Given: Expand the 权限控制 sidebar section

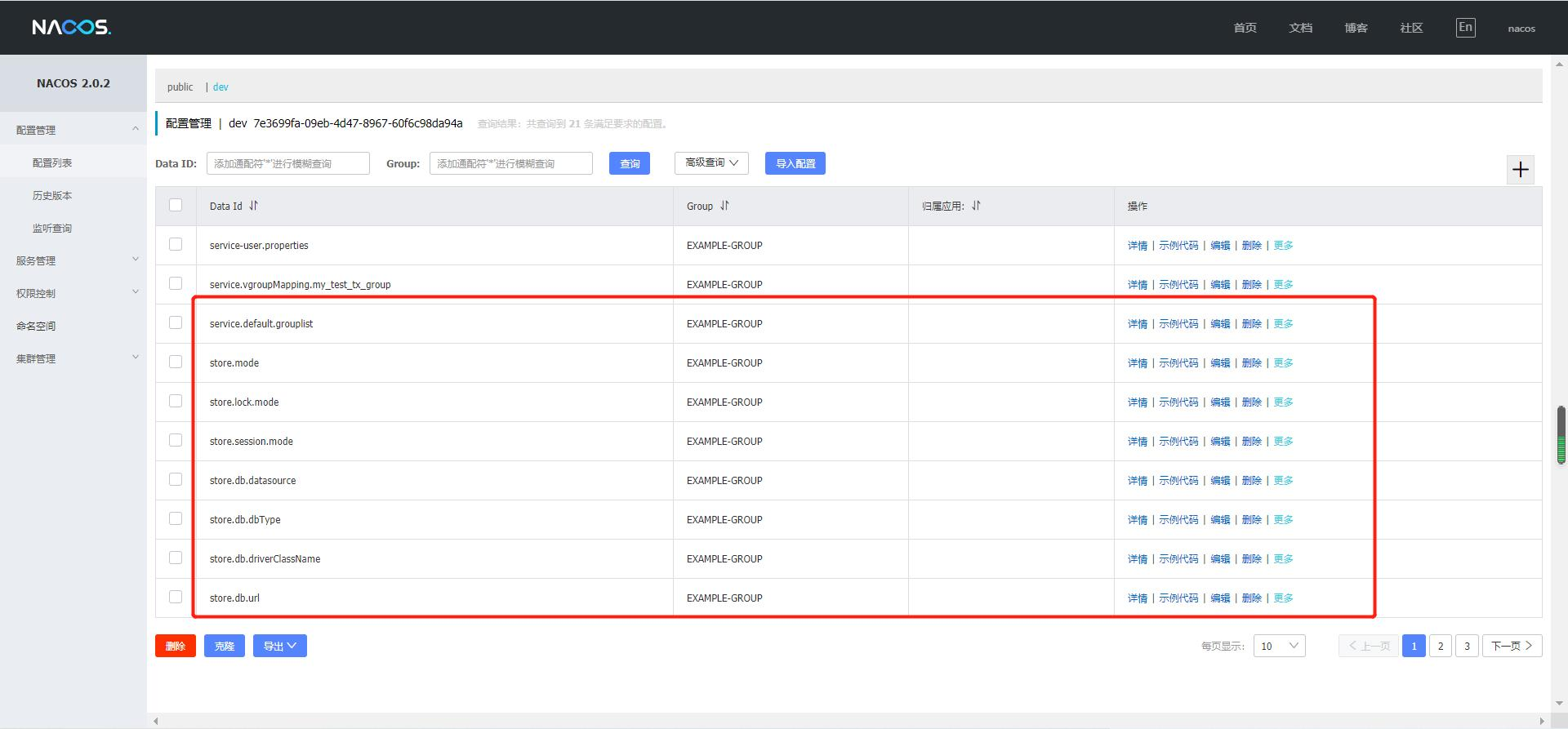Looking at the screenshot, I should (73, 293).
